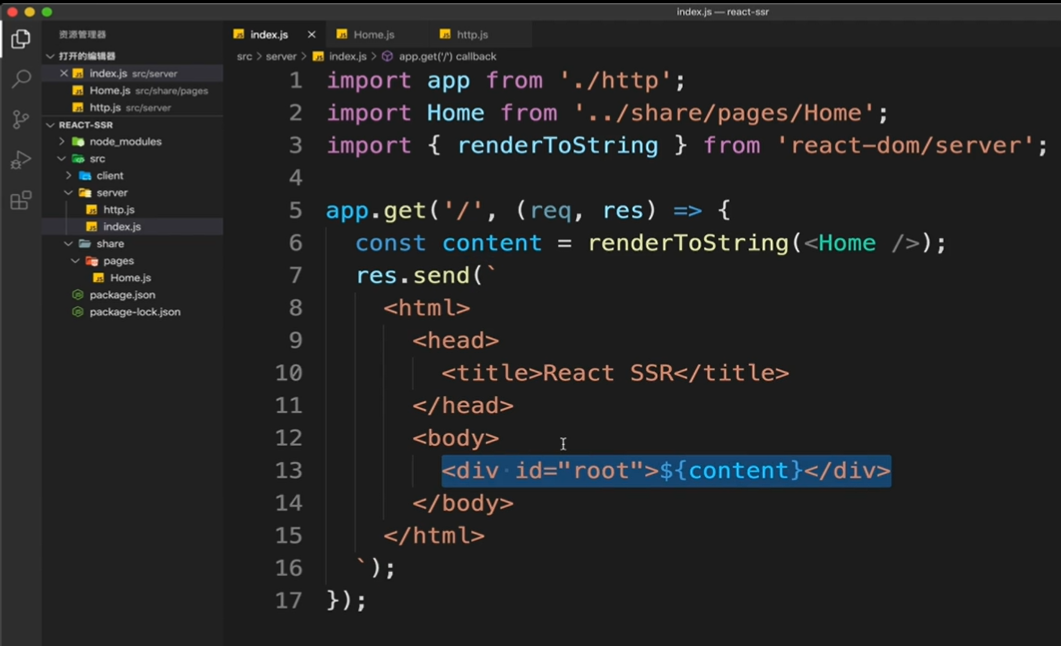Click the selected div id="root" line
Screen dimensions: 1061x646
point(667,470)
